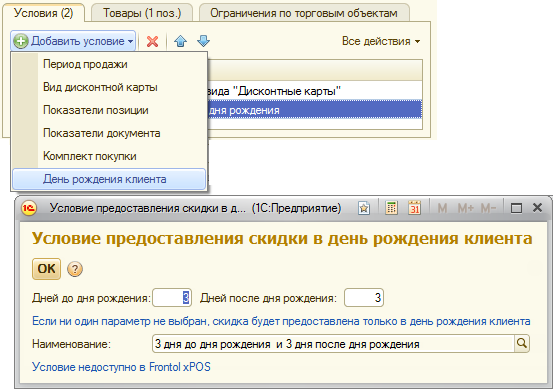This screenshot has width=553, height=389.
Task: Click the Дней после дня рождения field
Action: click(x=364, y=298)
